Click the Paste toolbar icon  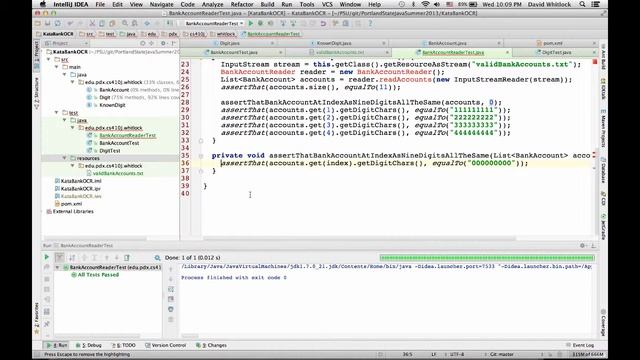point(112,23)
